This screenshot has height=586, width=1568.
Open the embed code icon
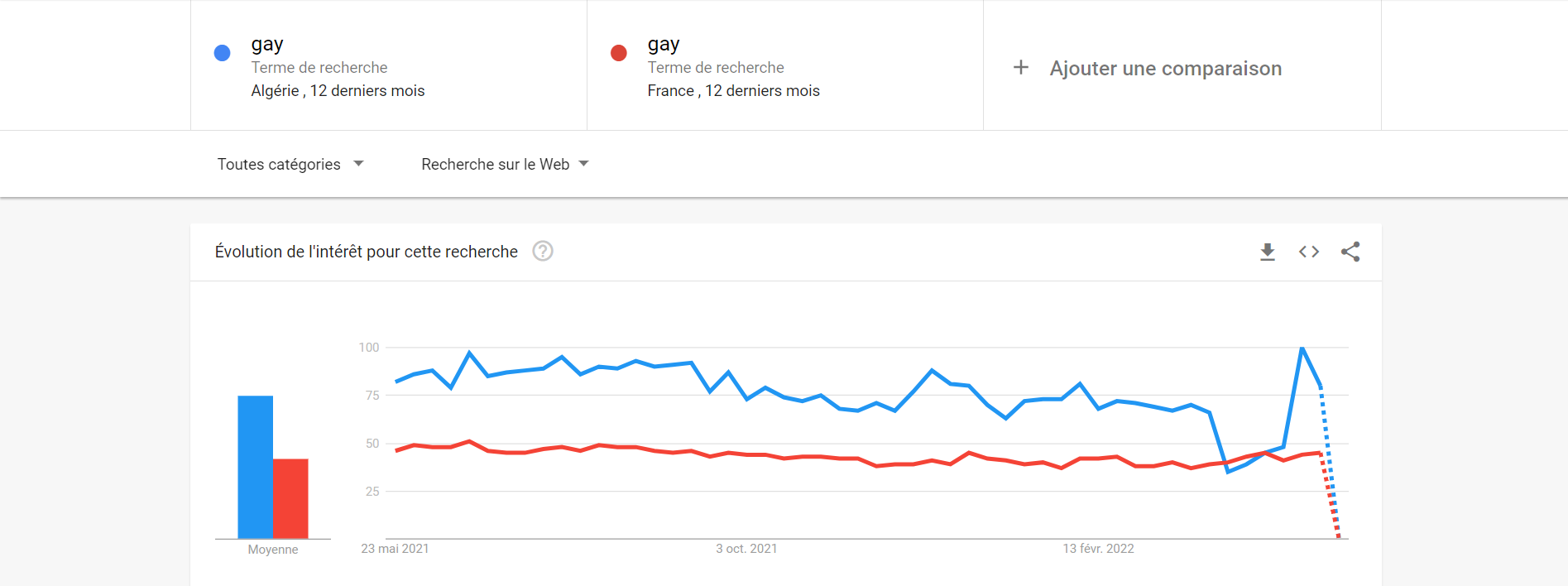tap(1308, 252)
